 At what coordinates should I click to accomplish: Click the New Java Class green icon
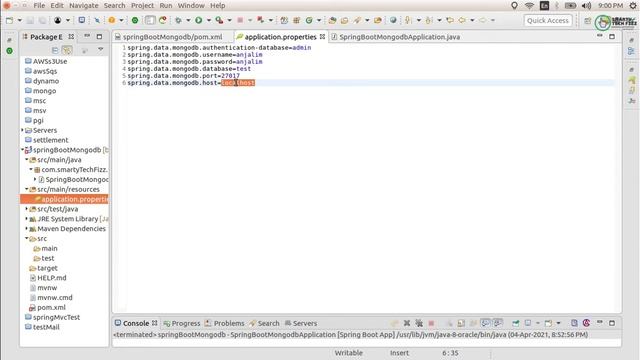(309, 20)
